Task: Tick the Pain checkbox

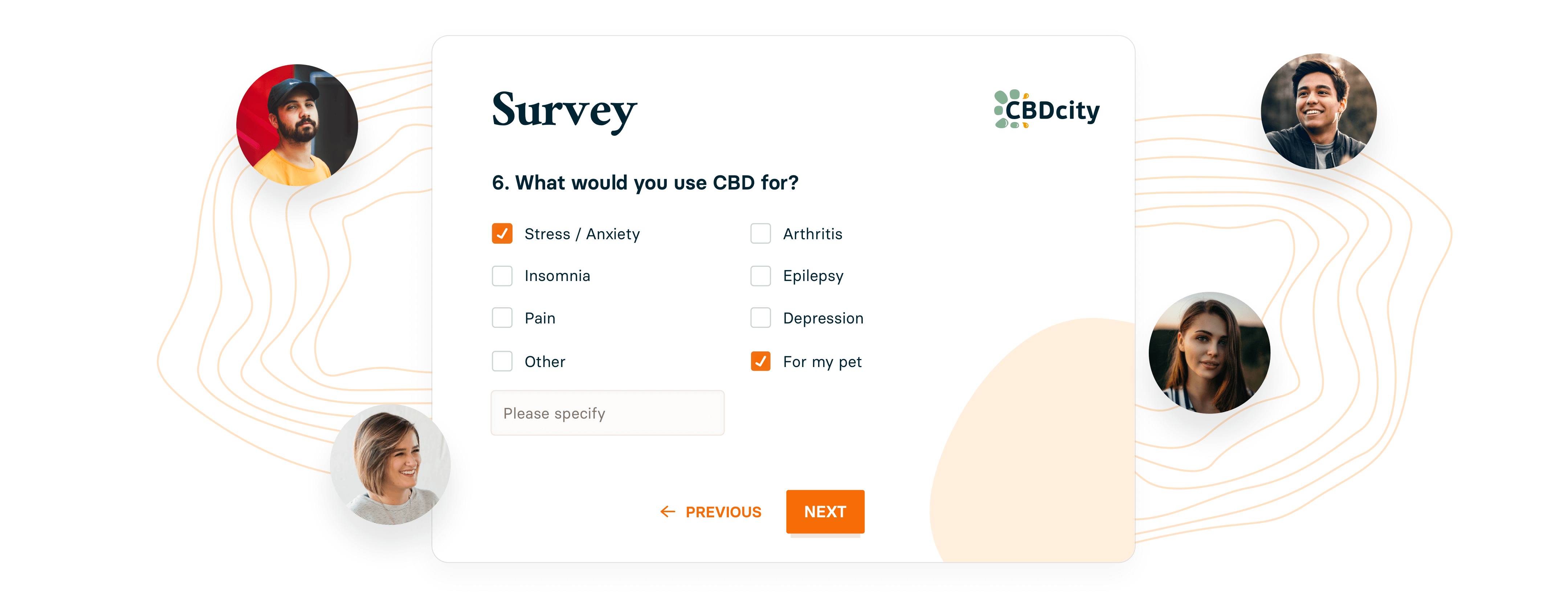Action: (502, 318)
